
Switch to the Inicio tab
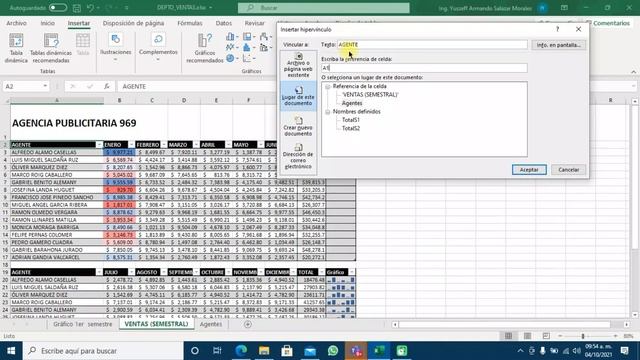pyautogui.click(x=47, y=23)
